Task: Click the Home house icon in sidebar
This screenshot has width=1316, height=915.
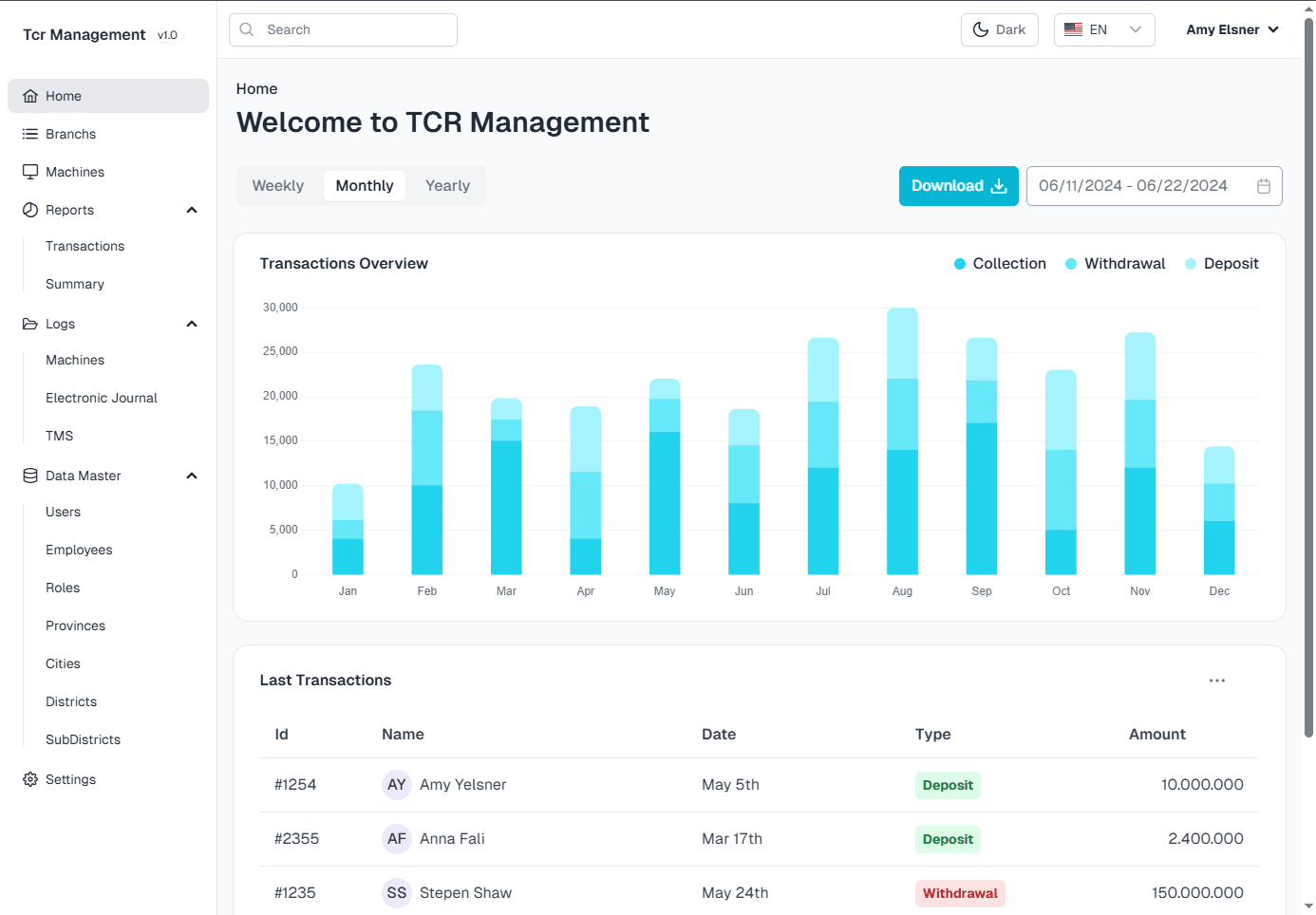Action: point(30,96)
